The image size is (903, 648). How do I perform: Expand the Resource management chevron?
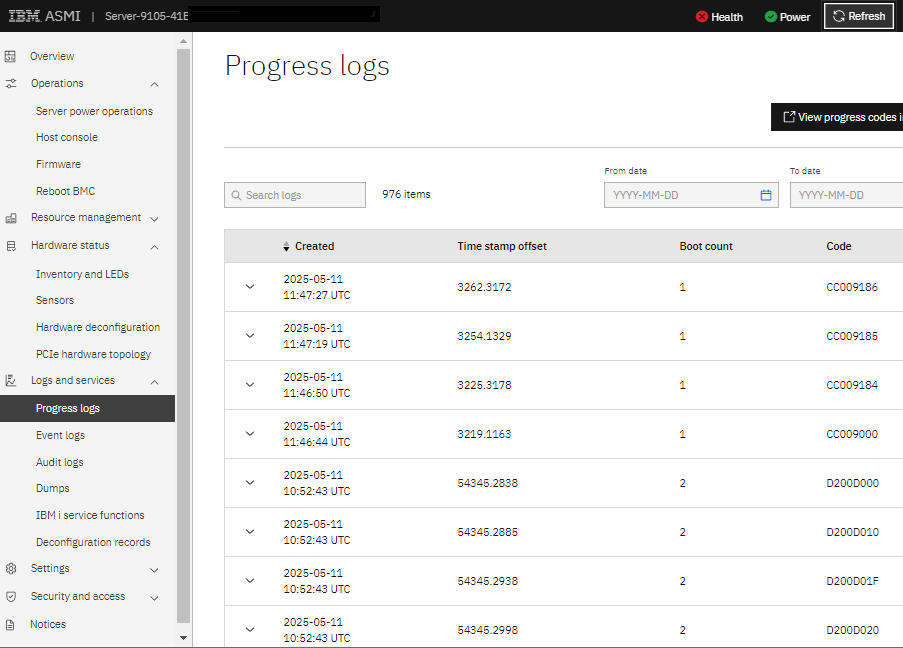tap(154, 219)
